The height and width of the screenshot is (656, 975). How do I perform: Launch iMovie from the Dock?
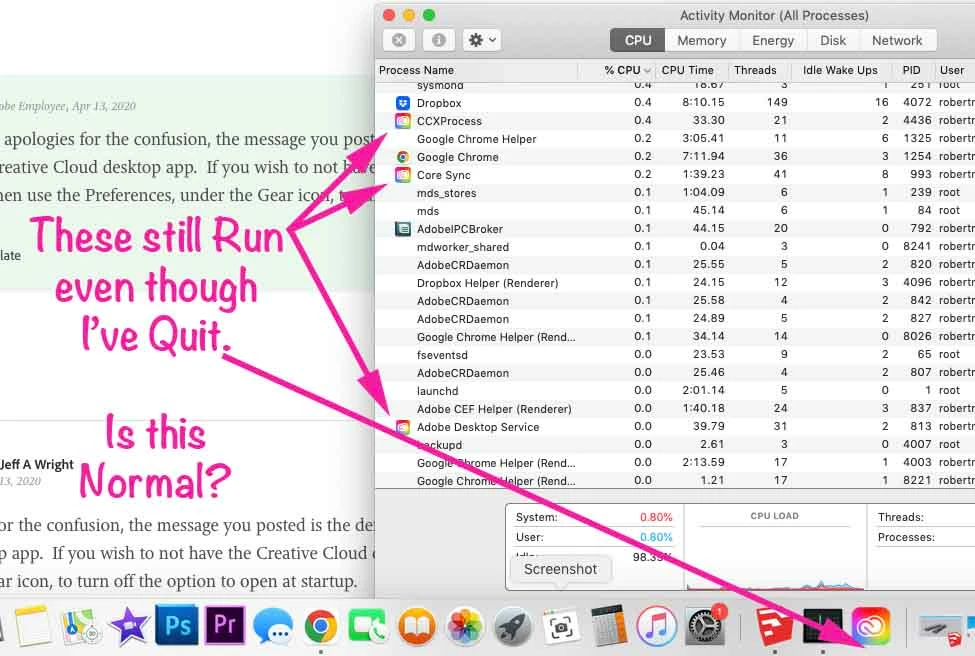tap(129, 626)
